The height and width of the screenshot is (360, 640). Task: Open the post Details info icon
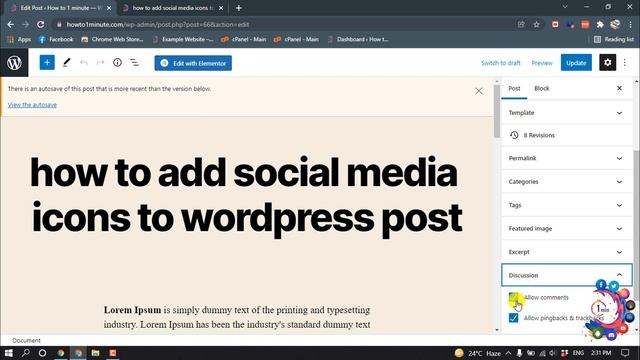pos(117,62)
